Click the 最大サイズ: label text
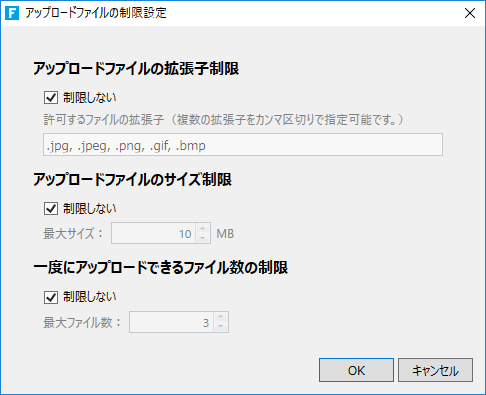This screenshot has height=395, width=486. 73,234
